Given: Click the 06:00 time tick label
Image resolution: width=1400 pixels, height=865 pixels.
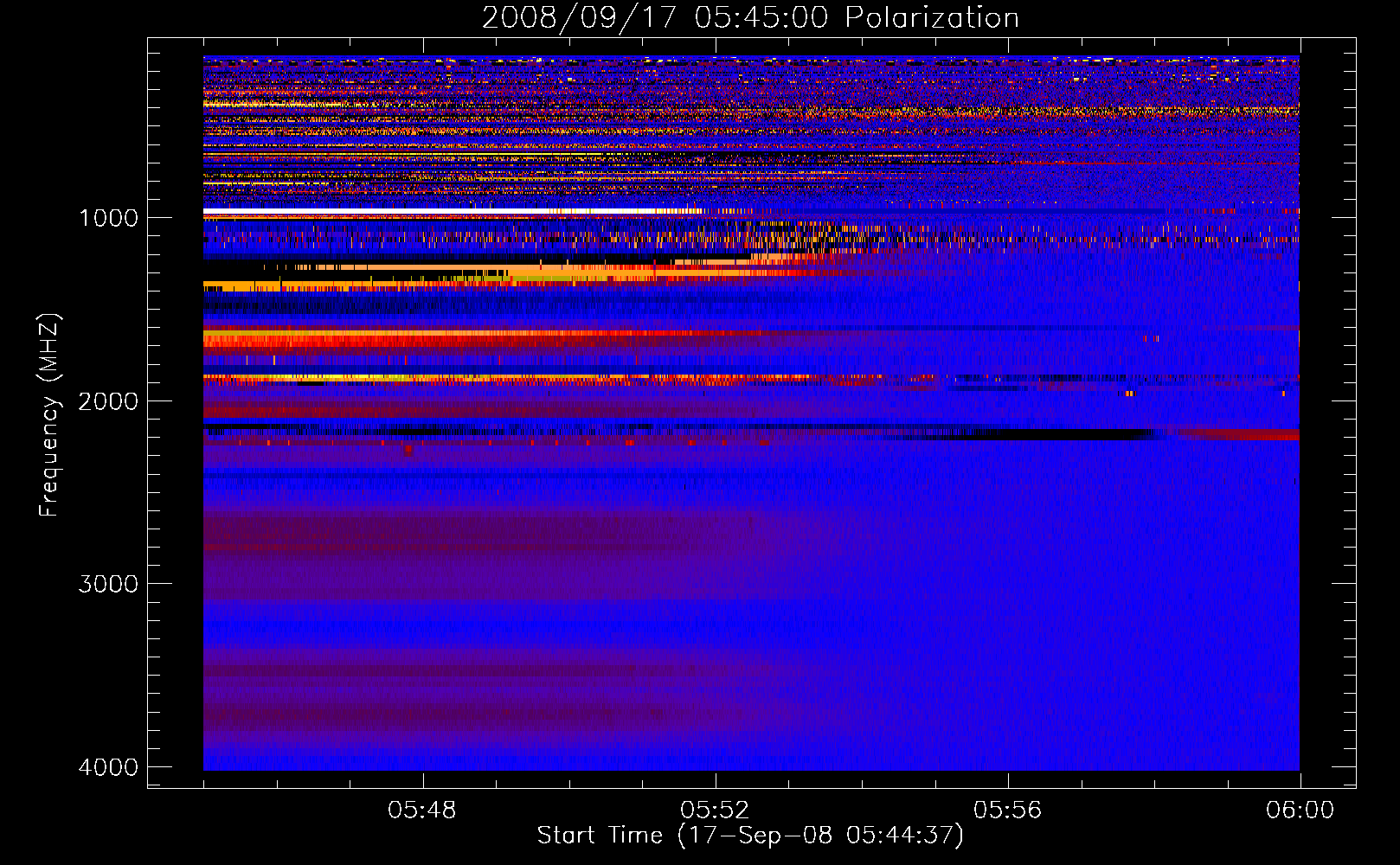Looking at the screenshot, I should pos(1300,811).
